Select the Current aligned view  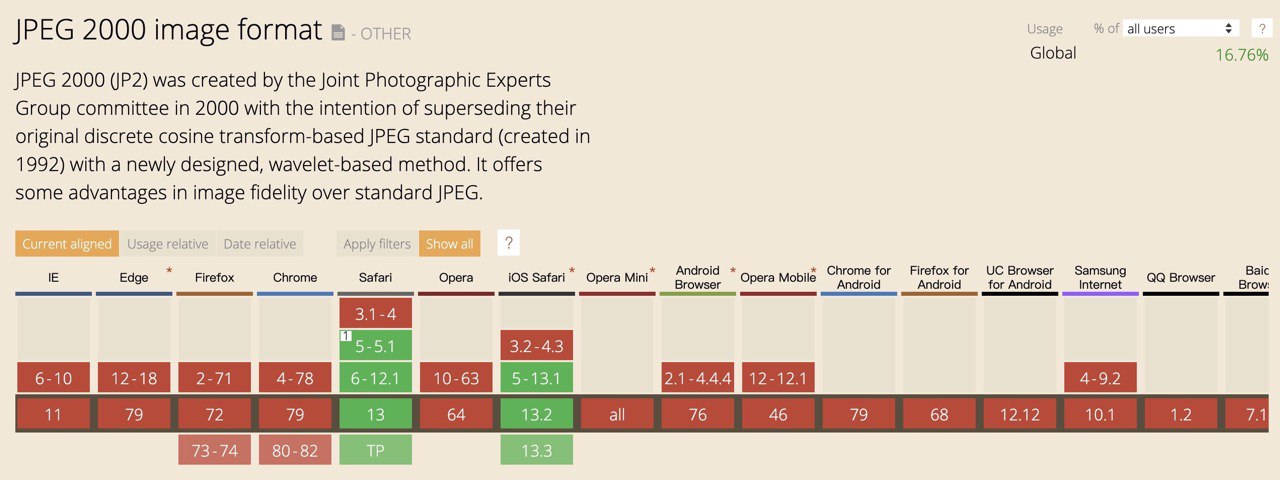pyautogui.click(x=67, y=244)
